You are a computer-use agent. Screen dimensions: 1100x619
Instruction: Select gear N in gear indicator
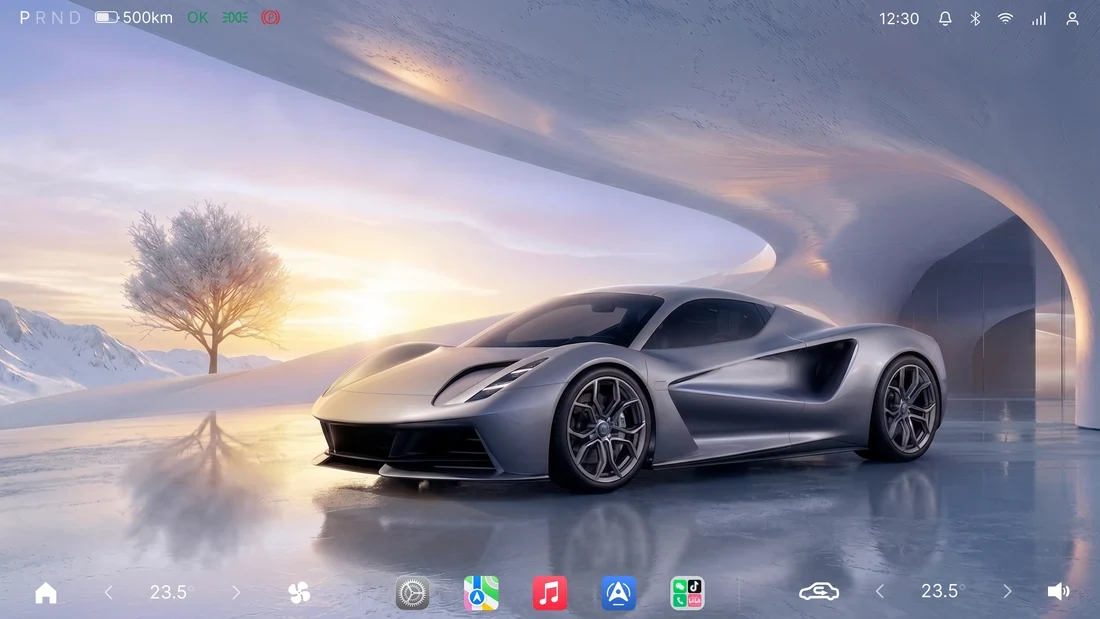pyautogui.click(x=58, y=18)
